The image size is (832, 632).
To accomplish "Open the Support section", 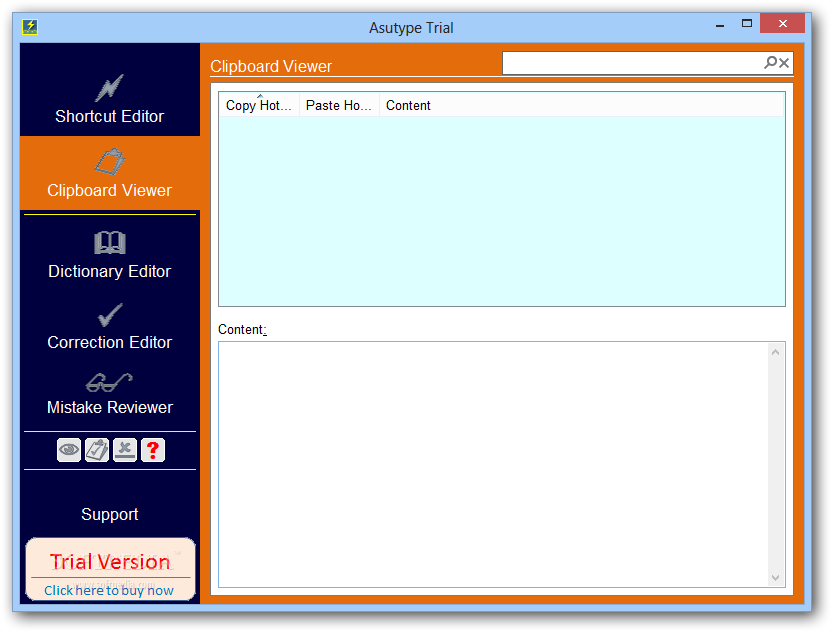I will click(110, 514).
